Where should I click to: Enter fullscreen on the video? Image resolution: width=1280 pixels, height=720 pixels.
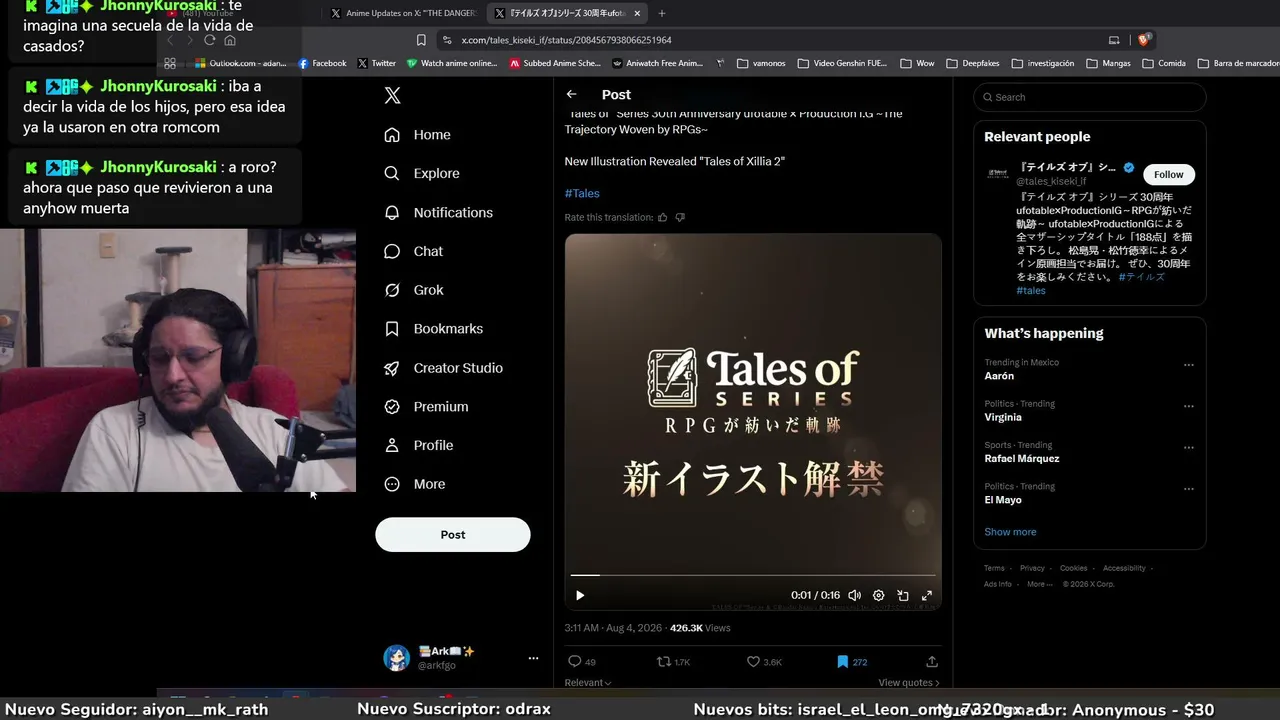click(x=927, y=595)
